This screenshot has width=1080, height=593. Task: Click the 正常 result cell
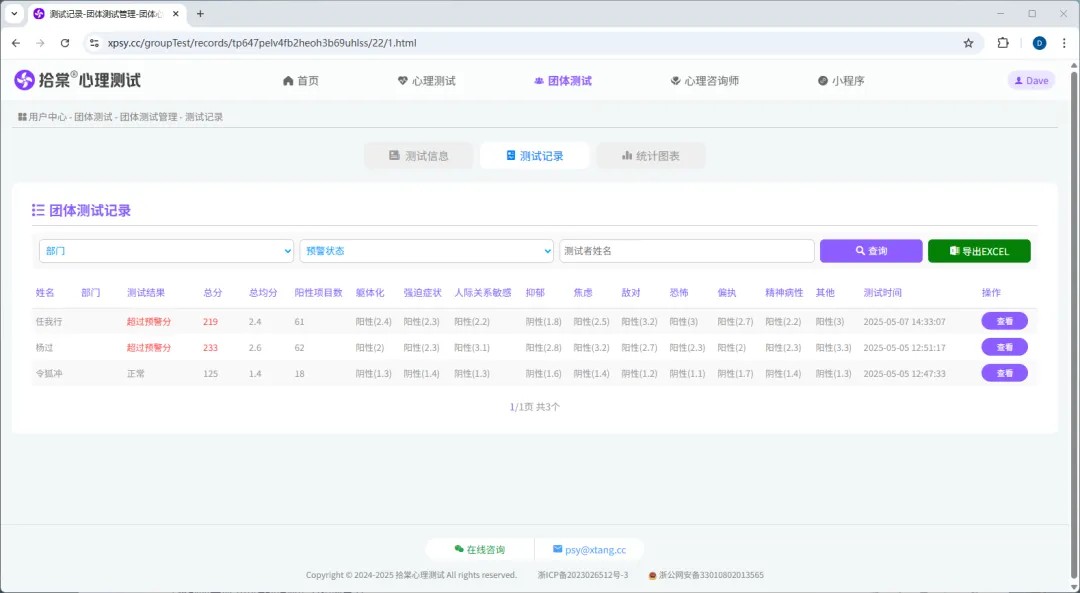[136, 374]
